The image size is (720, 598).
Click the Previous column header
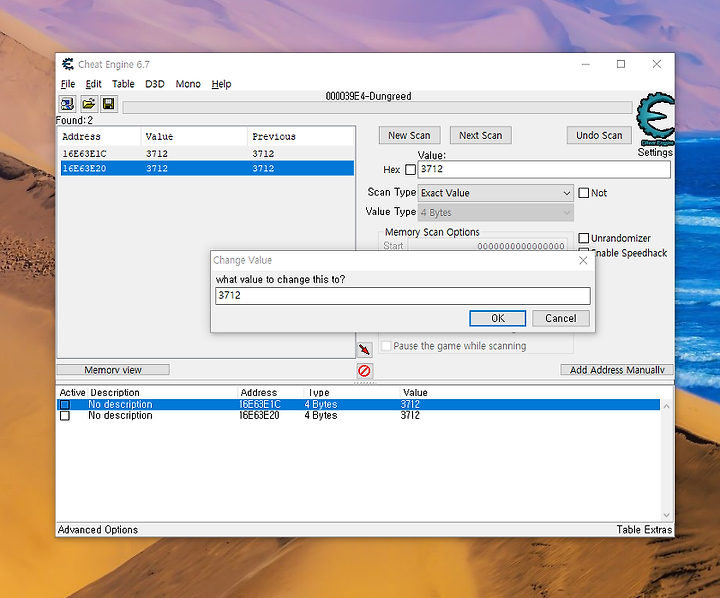tap(300, 136)
